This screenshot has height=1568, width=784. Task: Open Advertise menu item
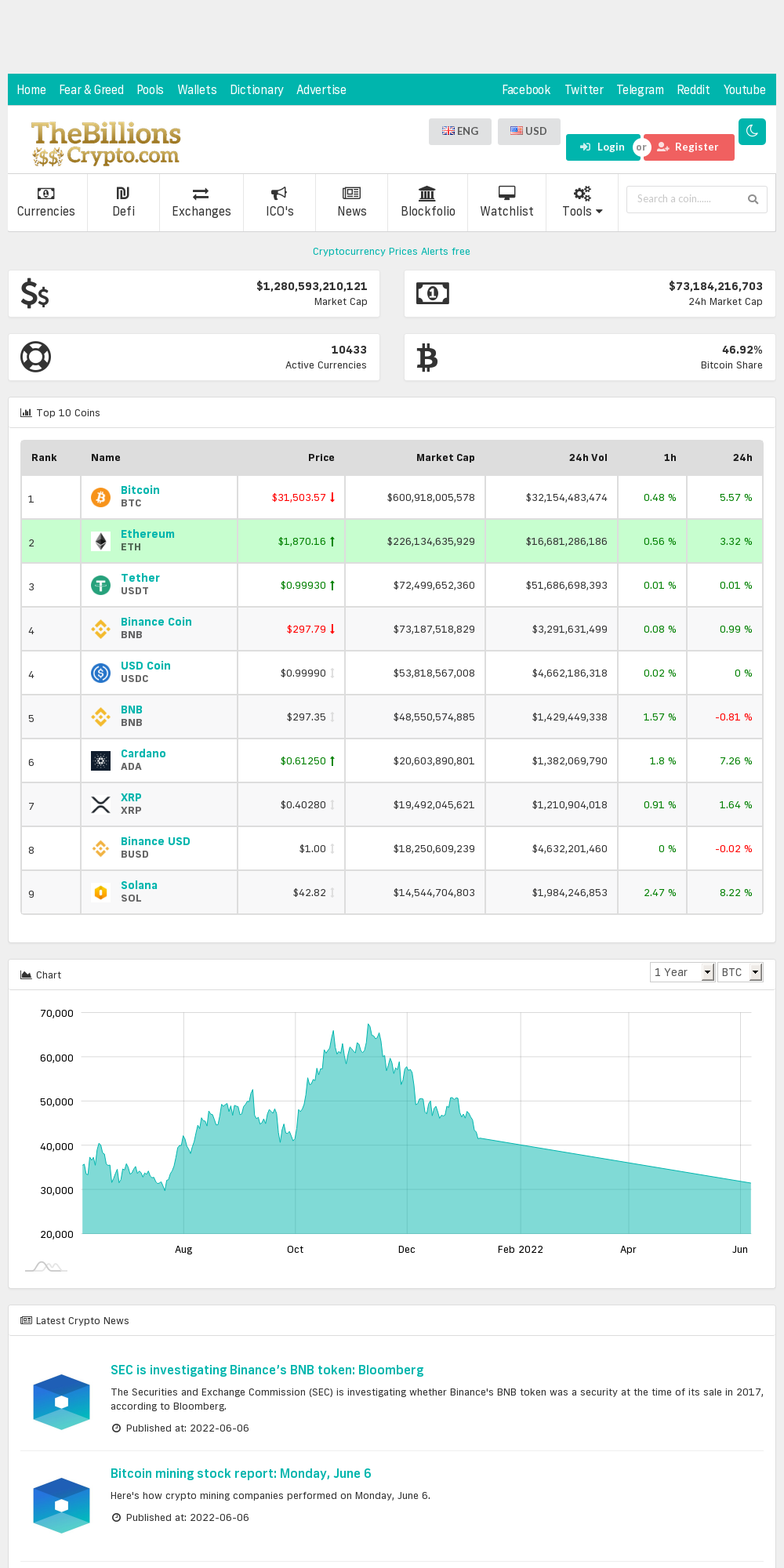tap(321, 90)
